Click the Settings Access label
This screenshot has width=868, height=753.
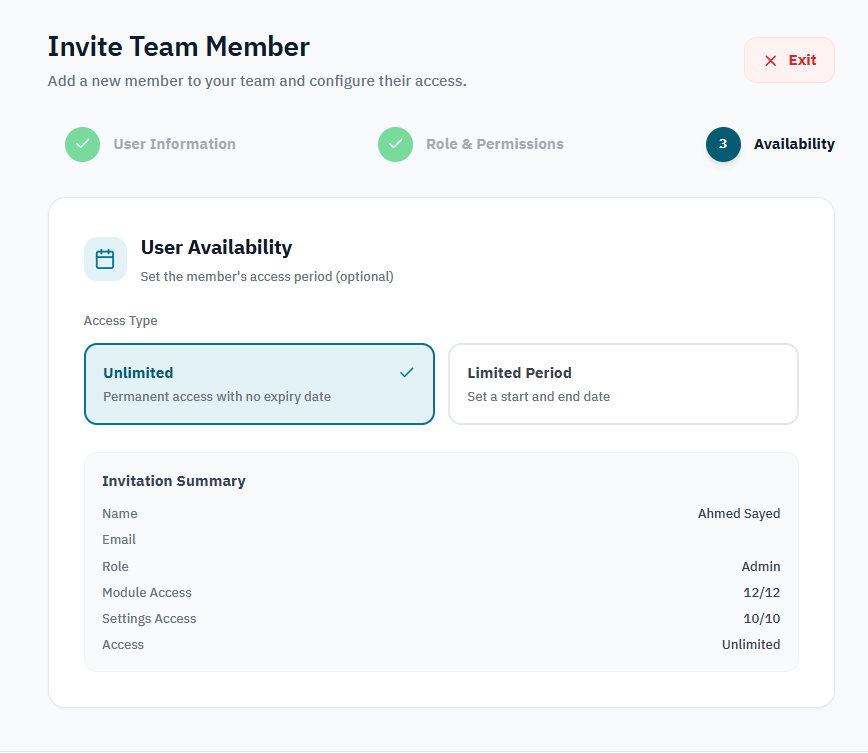pyautogui.click(x=149, y=618)
